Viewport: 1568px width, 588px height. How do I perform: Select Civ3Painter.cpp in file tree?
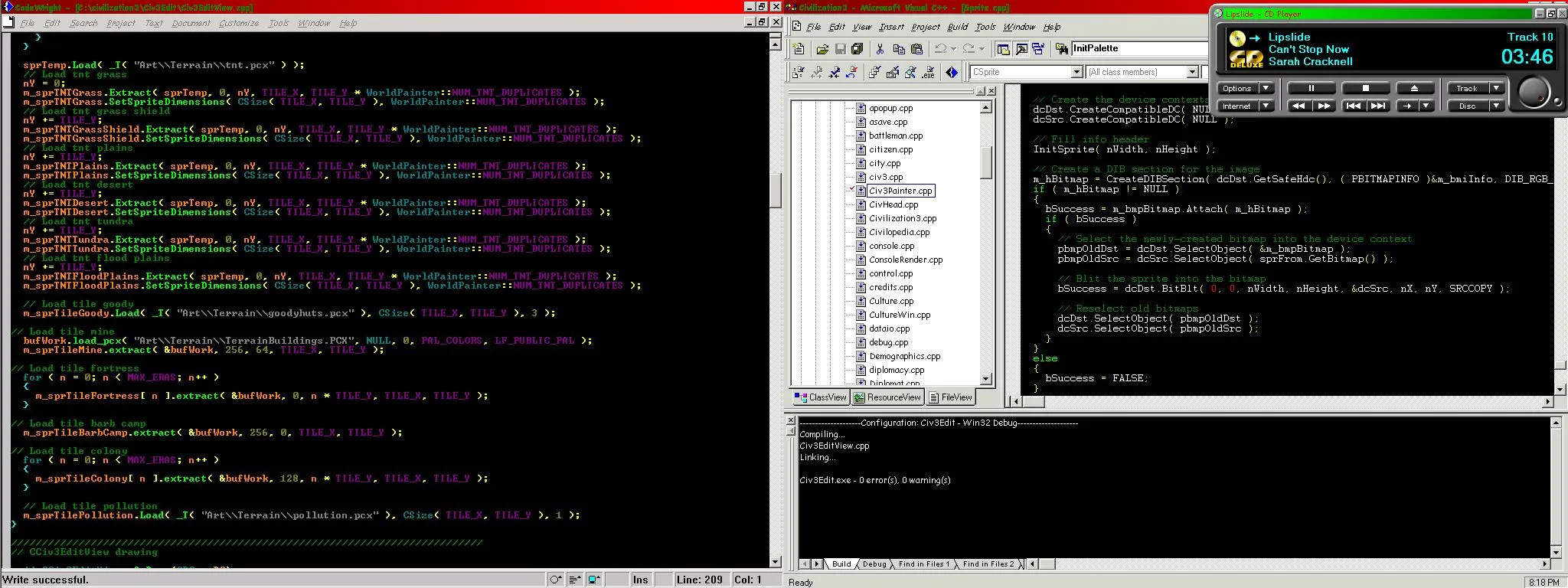tap(900, 191)
